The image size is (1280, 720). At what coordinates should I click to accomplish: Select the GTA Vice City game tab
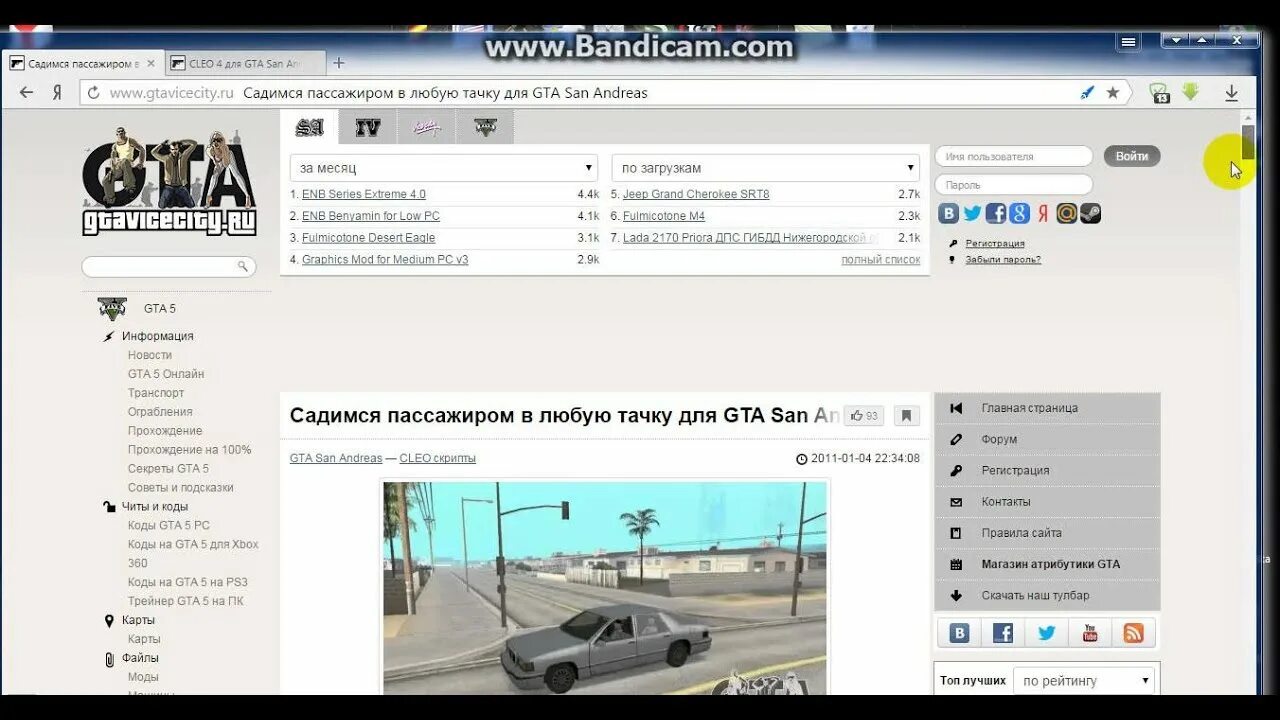[426, 127]
